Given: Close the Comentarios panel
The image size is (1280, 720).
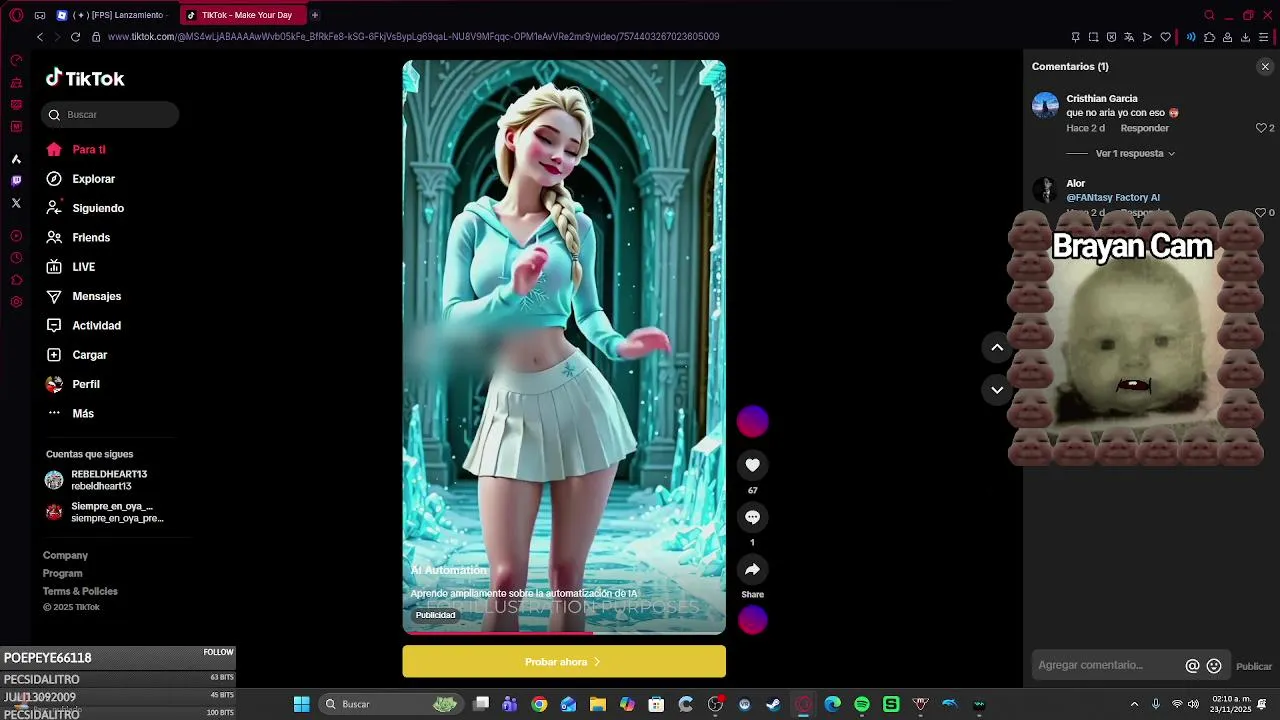Looking at the screenshot, I should 1265,67.
